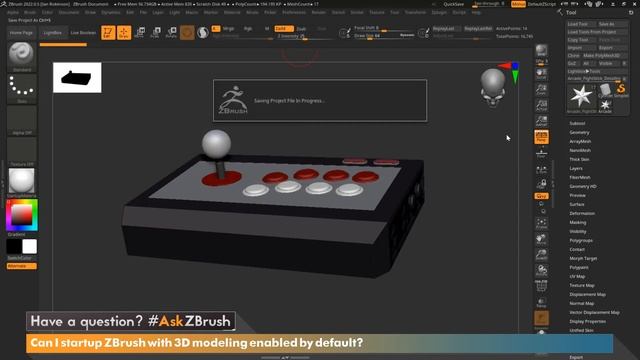Open the Preferences menu
This screenshot has width=640, height=360.
click(294, 13)
